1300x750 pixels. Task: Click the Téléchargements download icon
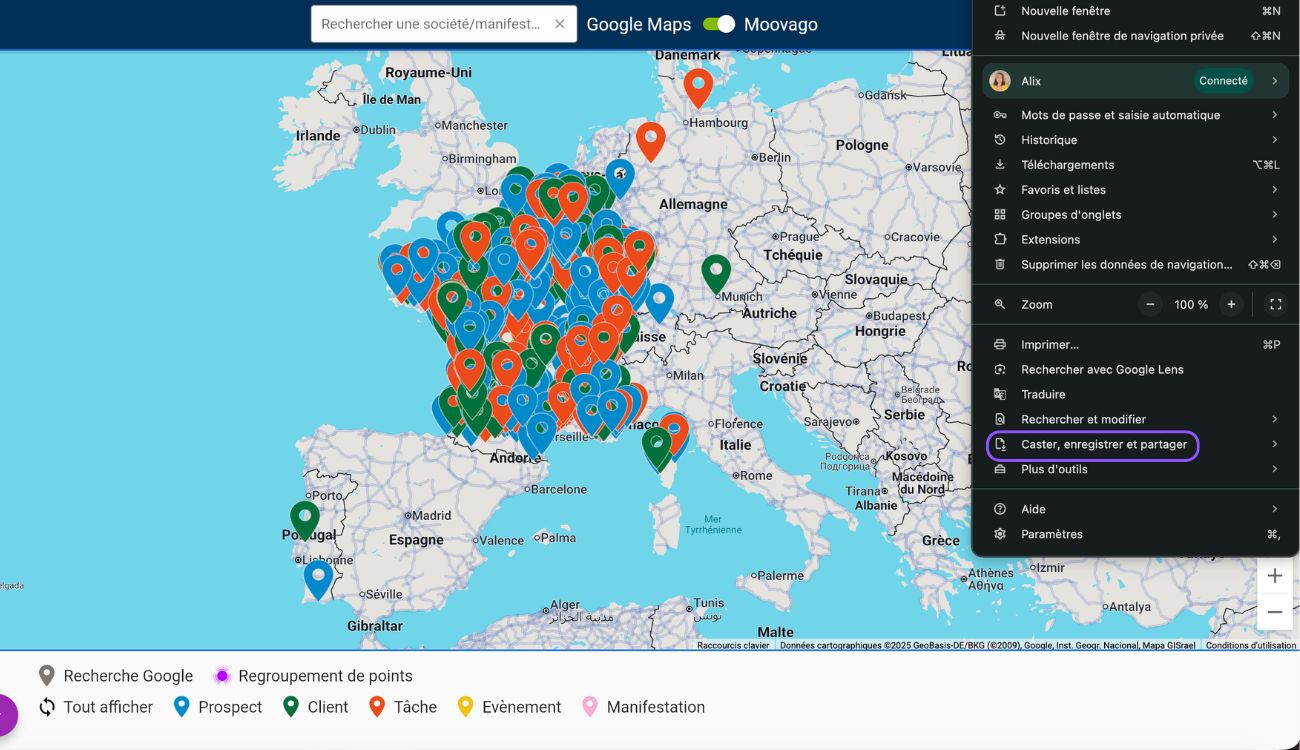[x=1000, y=164]
